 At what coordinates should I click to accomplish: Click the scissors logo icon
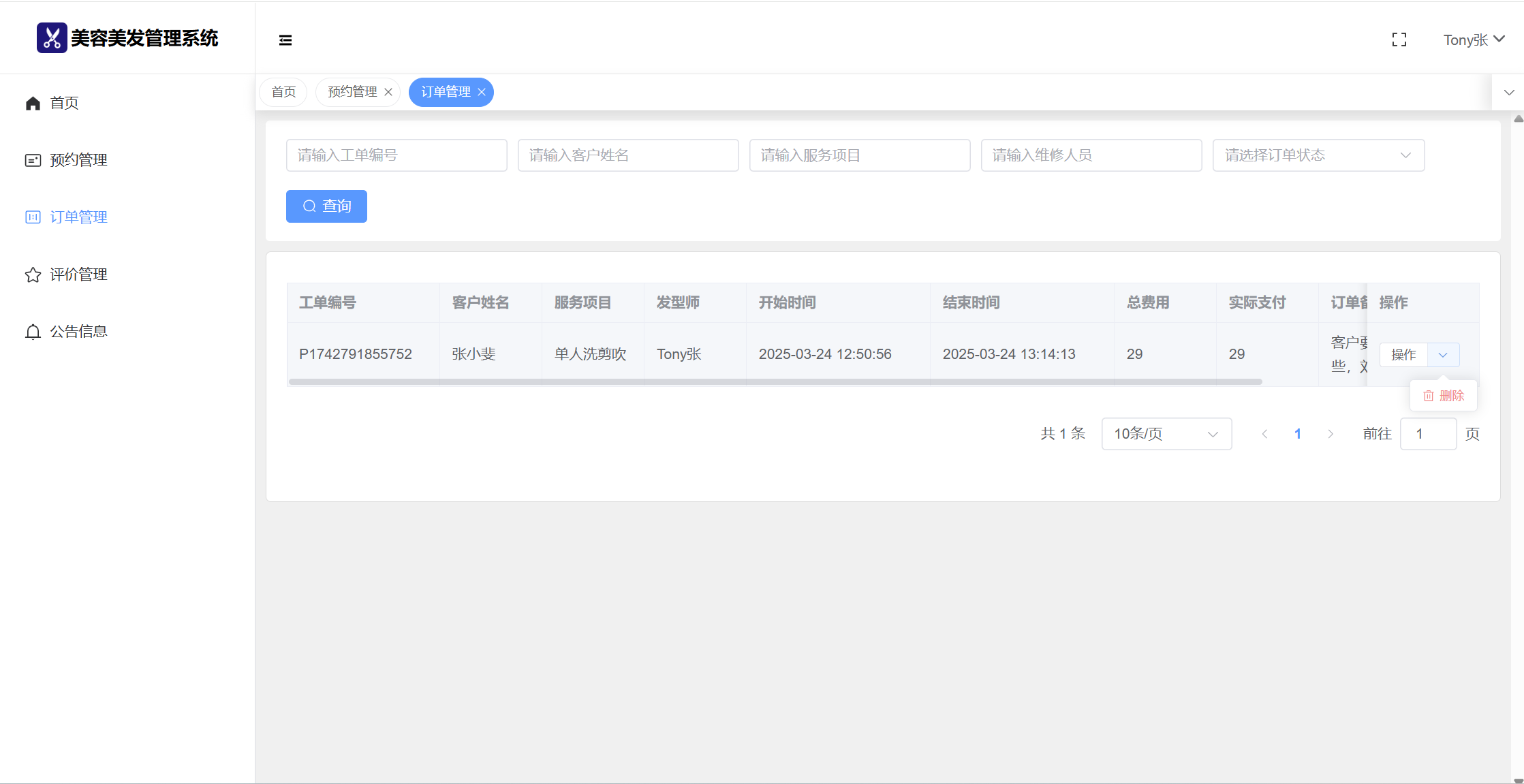52,38
